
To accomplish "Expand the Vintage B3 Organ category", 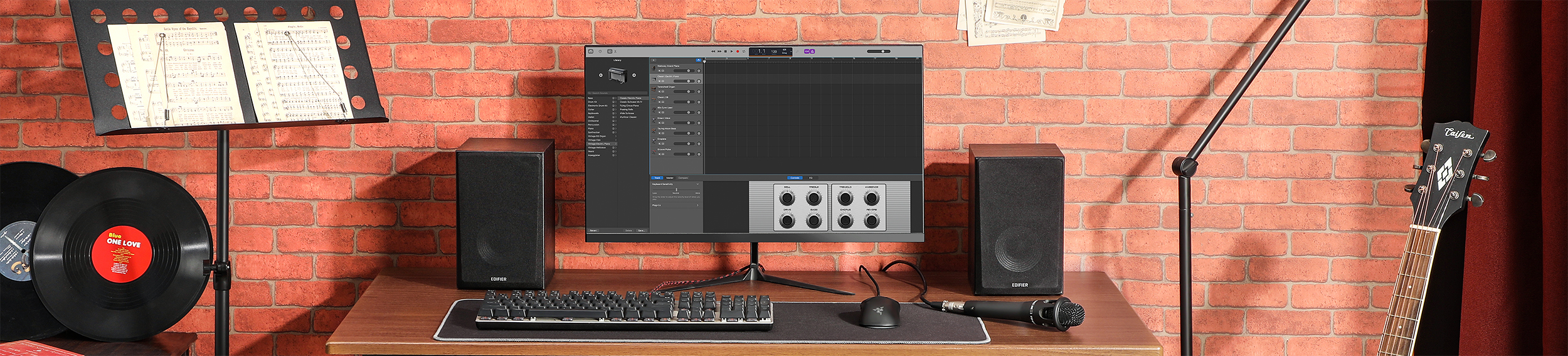I will tap(615, 136).
